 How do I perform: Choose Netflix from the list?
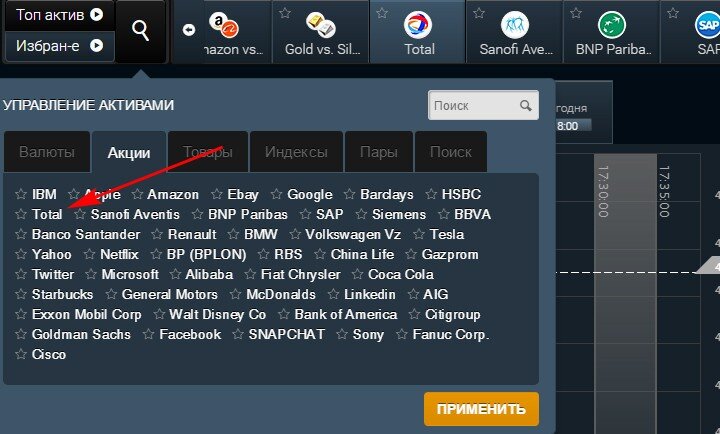[x=119, y=254]
